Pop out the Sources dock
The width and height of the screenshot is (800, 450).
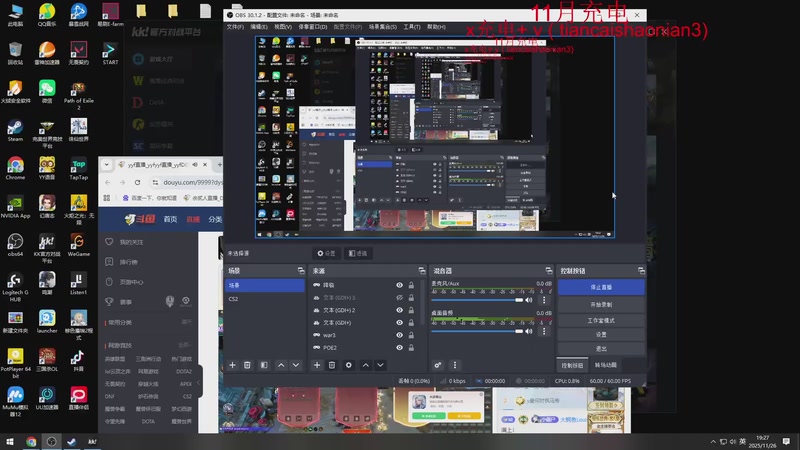pos(422,270)
